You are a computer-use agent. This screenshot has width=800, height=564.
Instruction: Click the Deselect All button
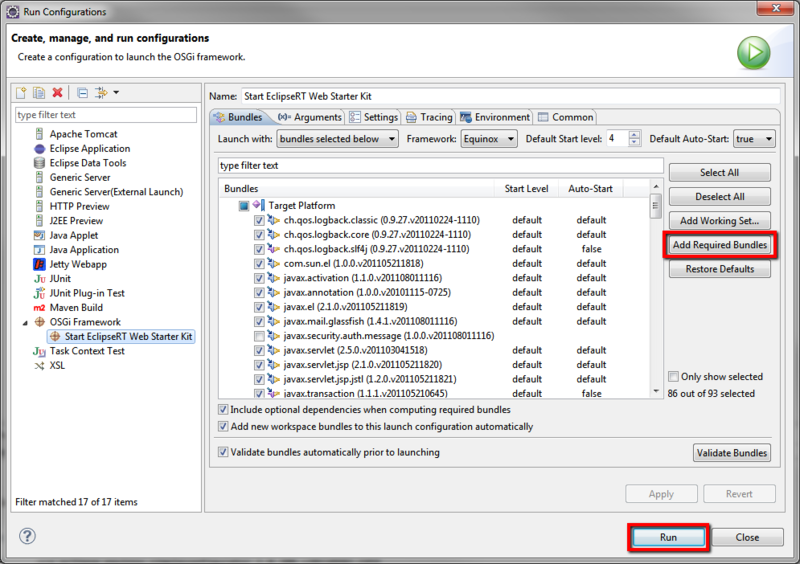[x=719, y=197]
